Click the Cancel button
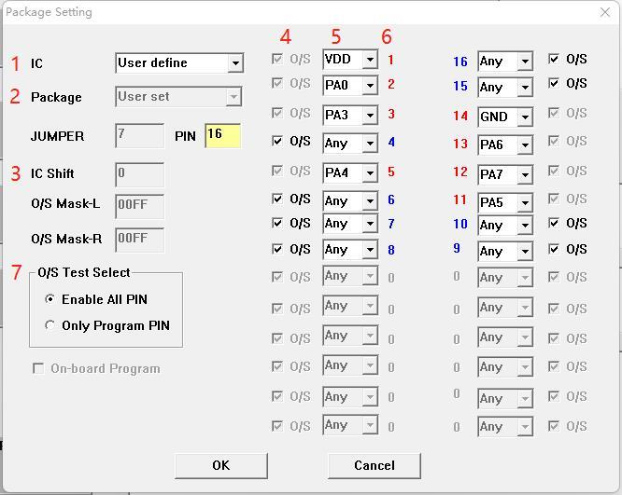Image resolution: width=622 pixels, height=496 pixels. point(374,465)
